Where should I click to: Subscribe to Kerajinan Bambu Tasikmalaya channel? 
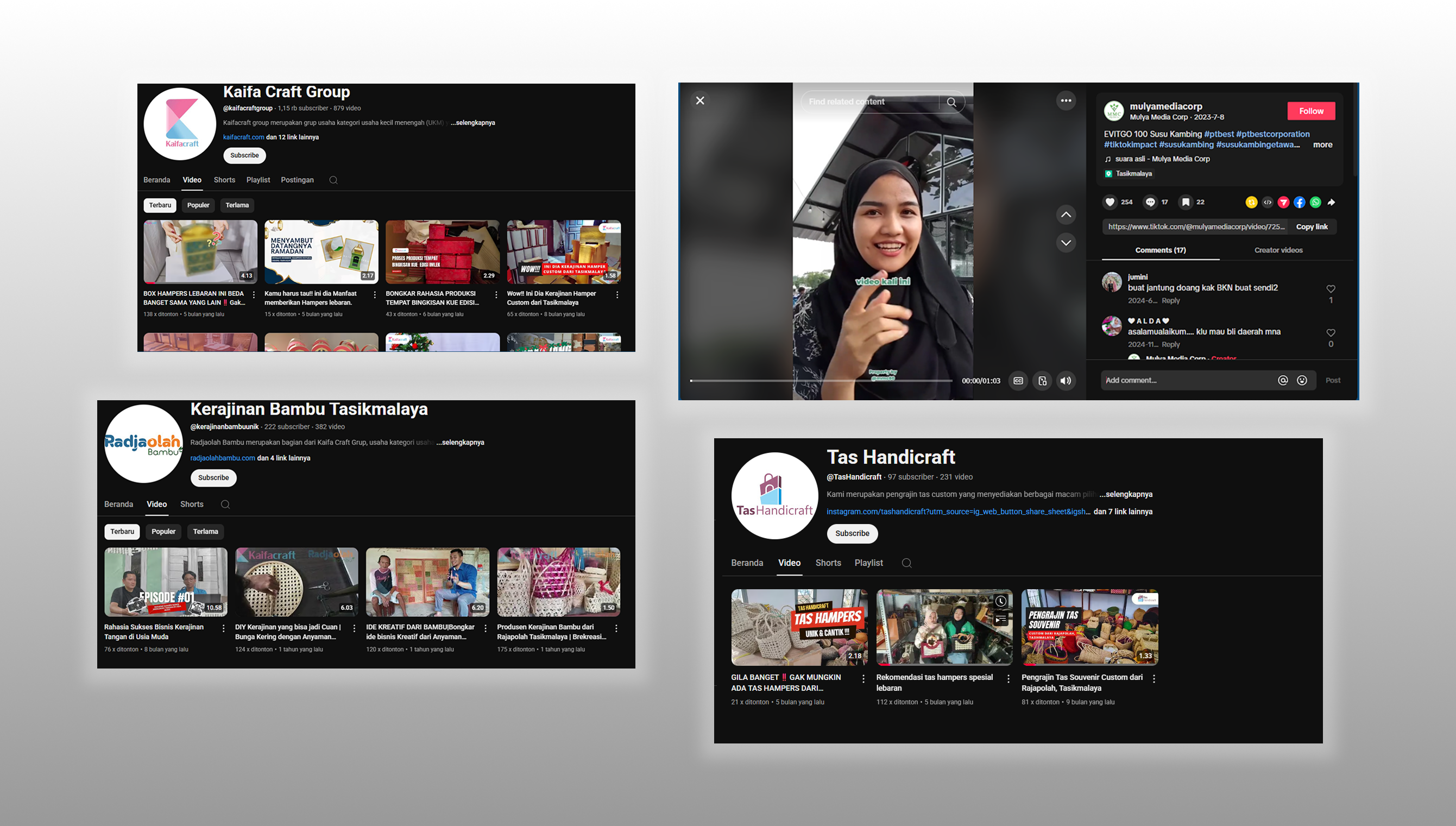[x=213, y=478]
